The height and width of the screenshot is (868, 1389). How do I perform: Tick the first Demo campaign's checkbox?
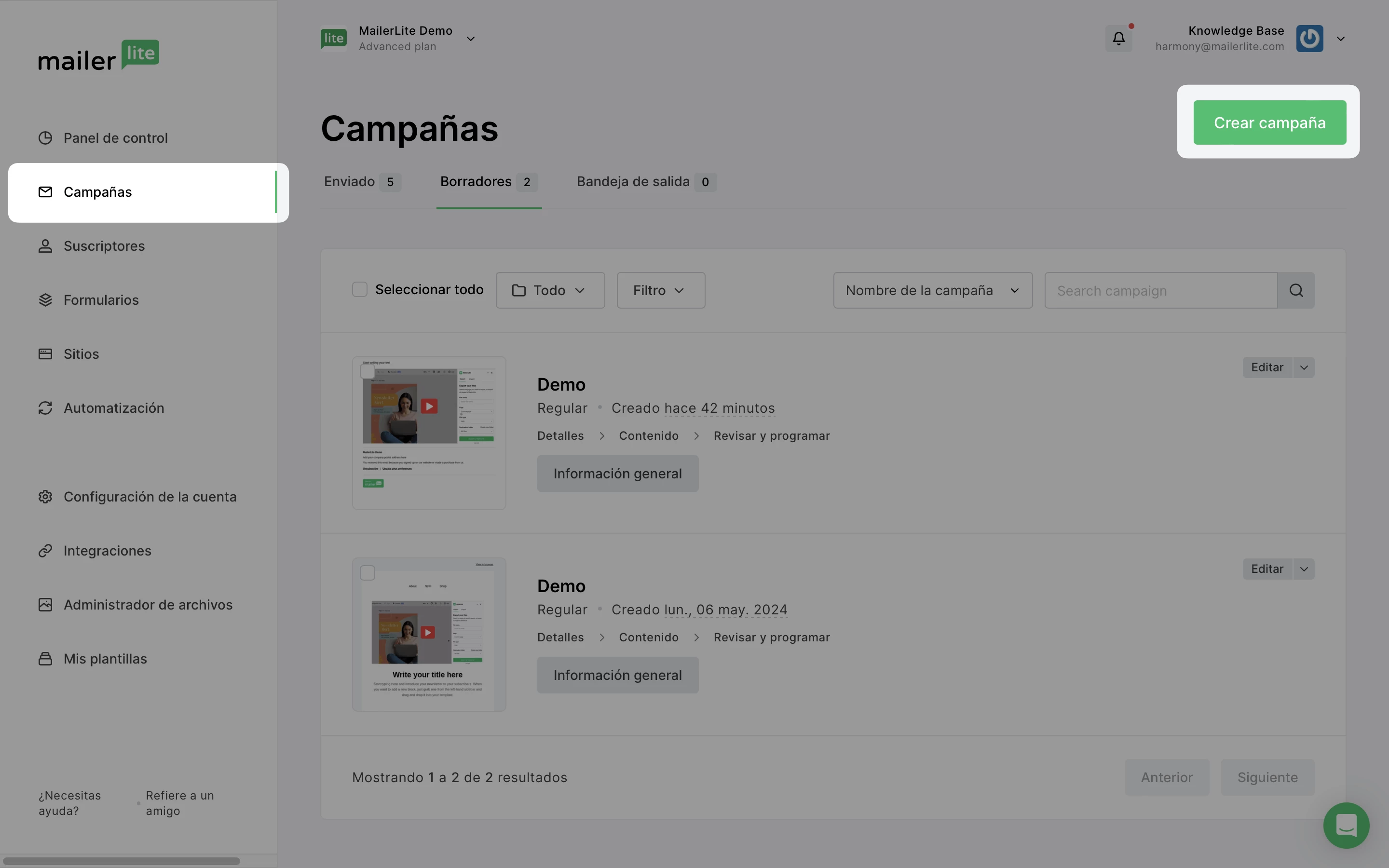point(368,372)
